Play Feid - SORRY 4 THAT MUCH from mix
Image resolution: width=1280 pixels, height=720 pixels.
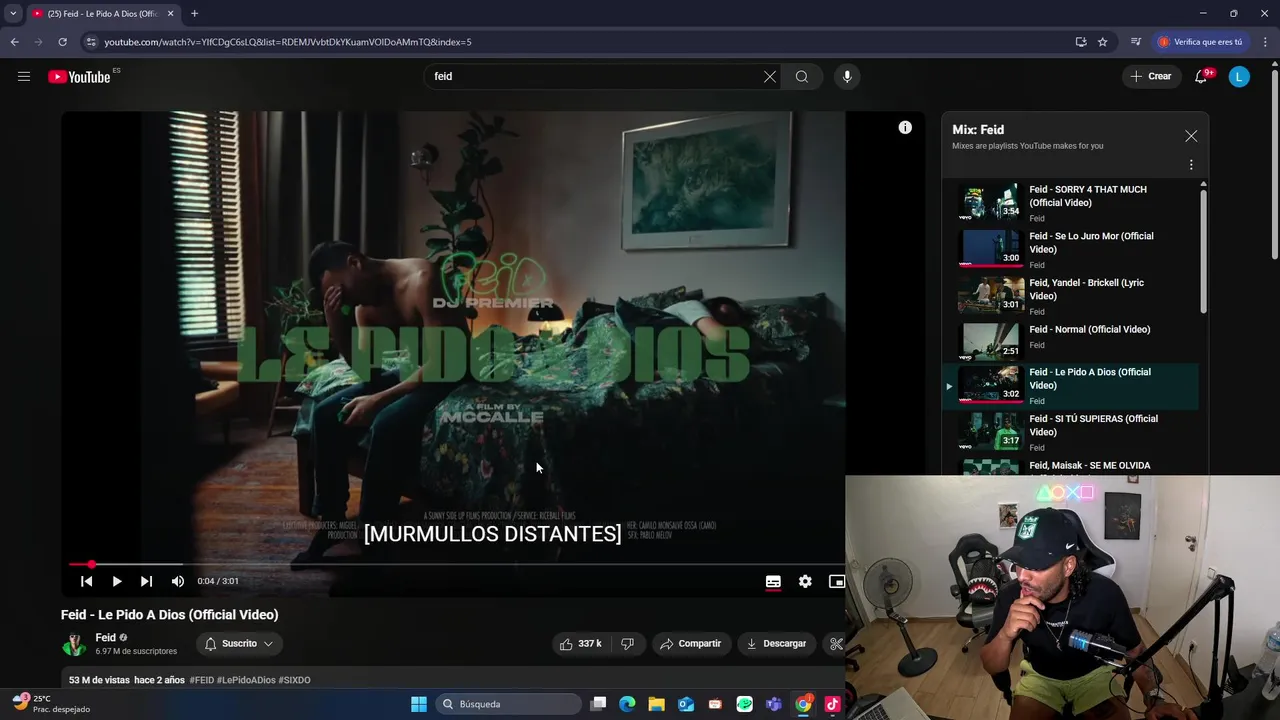coord(1070,203)
